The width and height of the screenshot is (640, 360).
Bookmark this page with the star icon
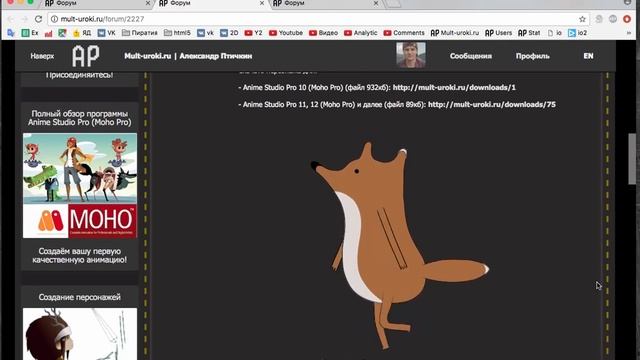pos(582,19)
